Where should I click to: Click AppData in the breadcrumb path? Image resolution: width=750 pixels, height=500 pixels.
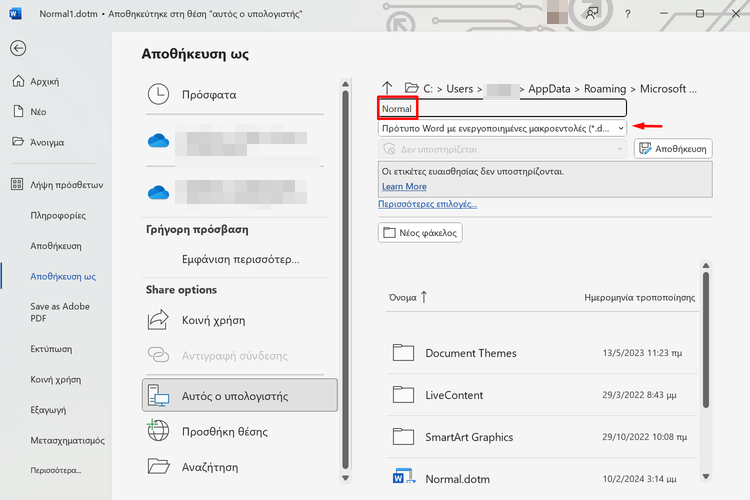549,89
